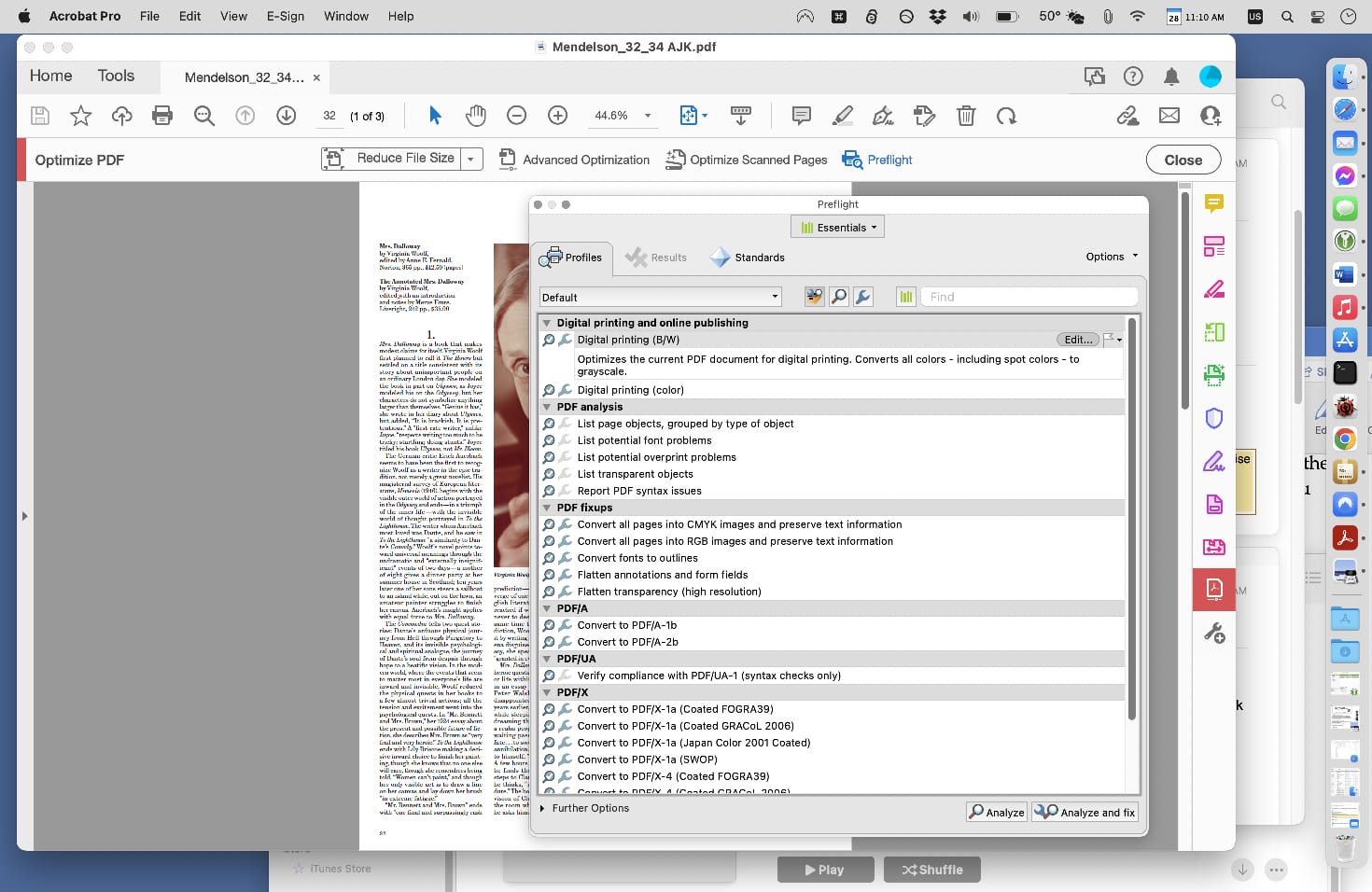Screen dimensions: 1372x892
Task: Open the Default profile filter dropdown
Action: pyautogui.click(x=660, y=298)
